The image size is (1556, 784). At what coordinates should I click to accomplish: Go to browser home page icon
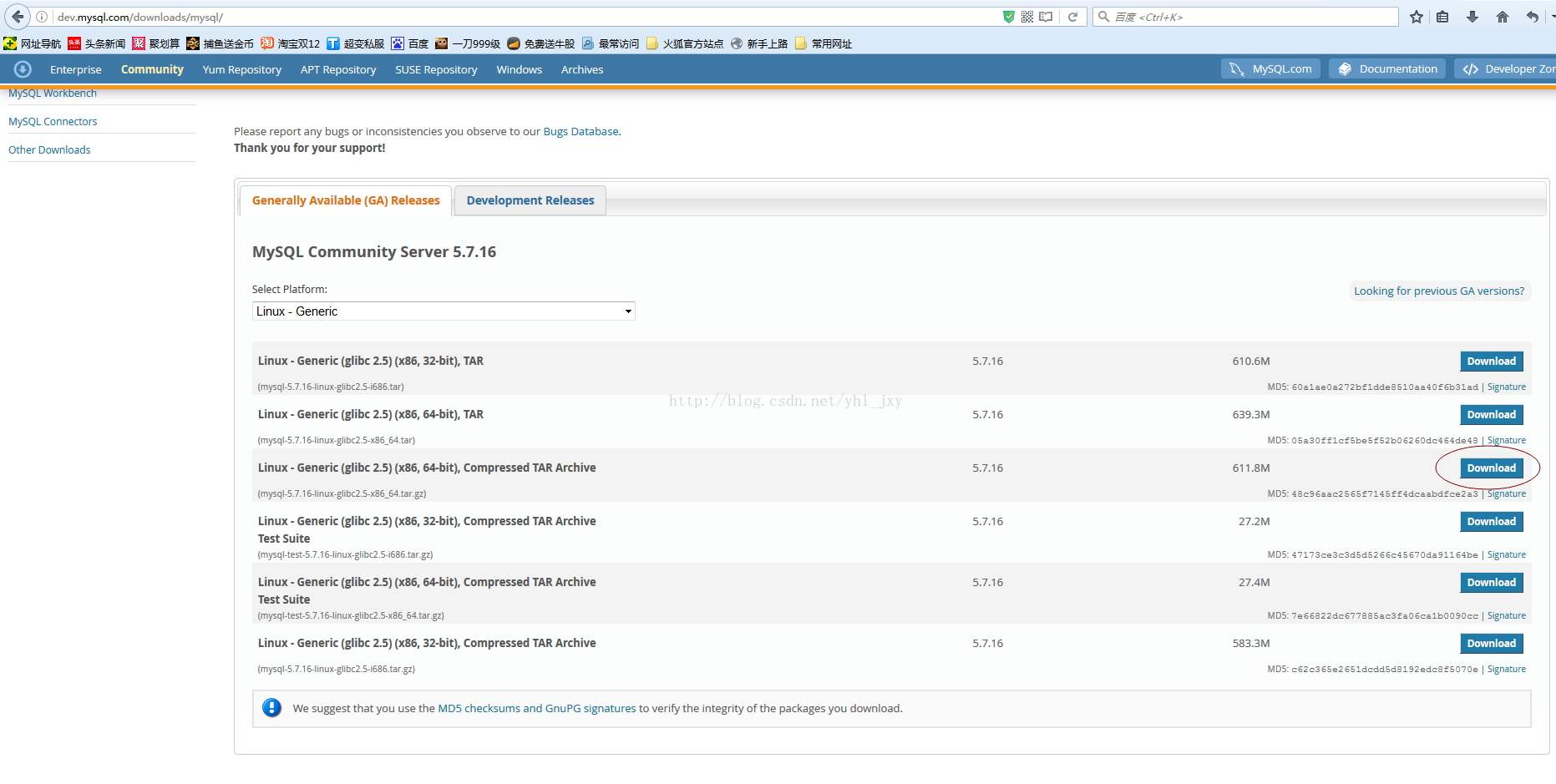click(1503, 17)
